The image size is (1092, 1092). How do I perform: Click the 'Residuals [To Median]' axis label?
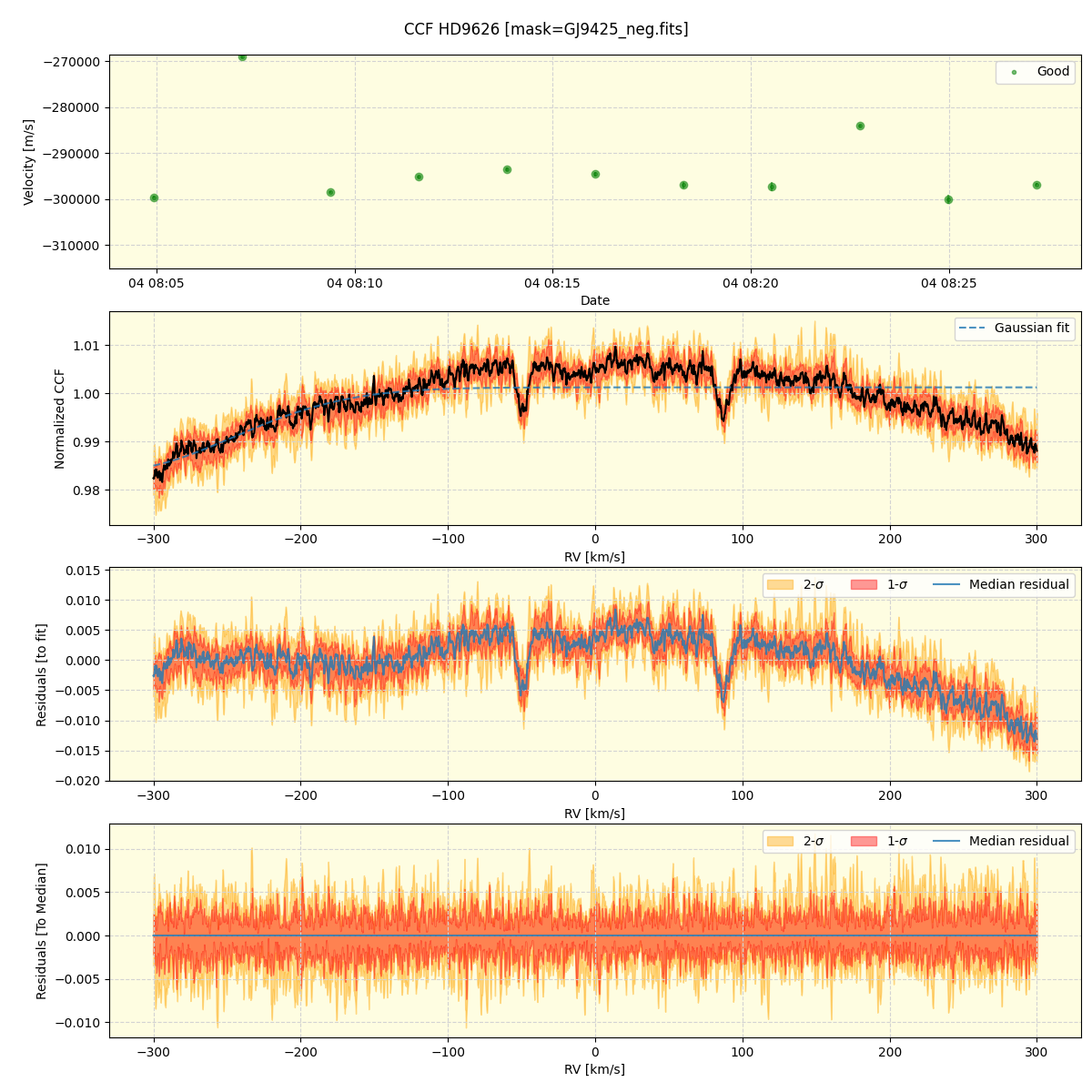click(41, 931)
